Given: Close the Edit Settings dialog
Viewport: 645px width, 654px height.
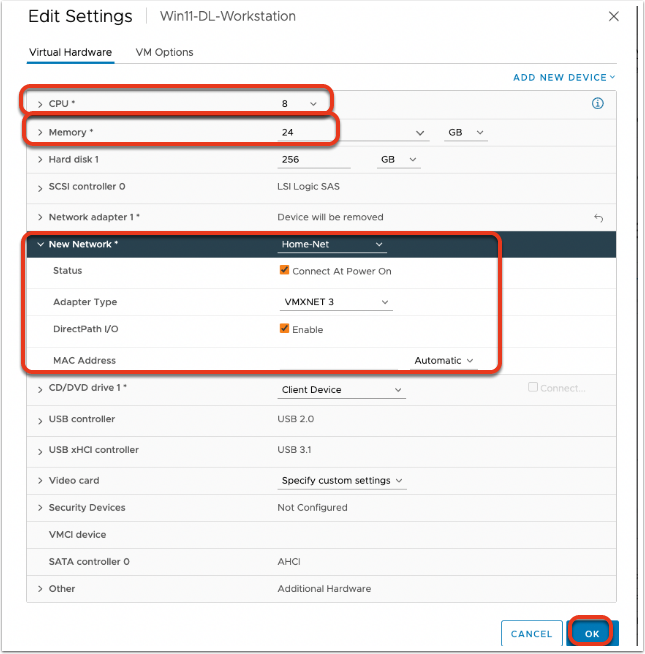Looking at the screenshot, I should [613, 16].
